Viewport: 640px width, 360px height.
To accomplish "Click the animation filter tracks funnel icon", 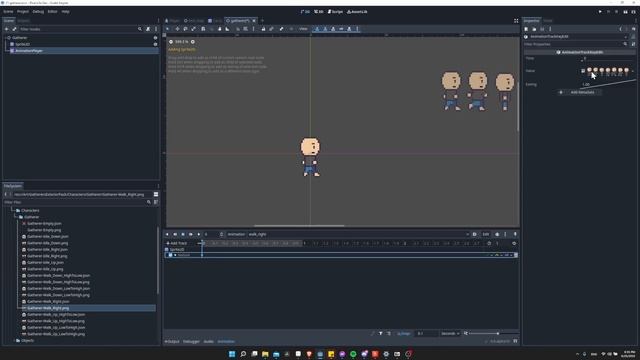I will 380,333.
